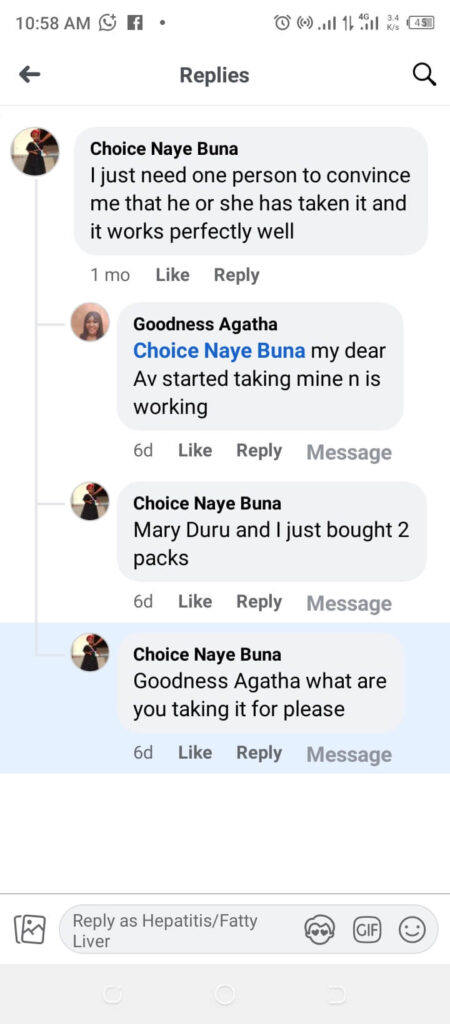
Task: Tap Android recent apps navigation icon
Action: pyautogui.click(x=336, y=995)
